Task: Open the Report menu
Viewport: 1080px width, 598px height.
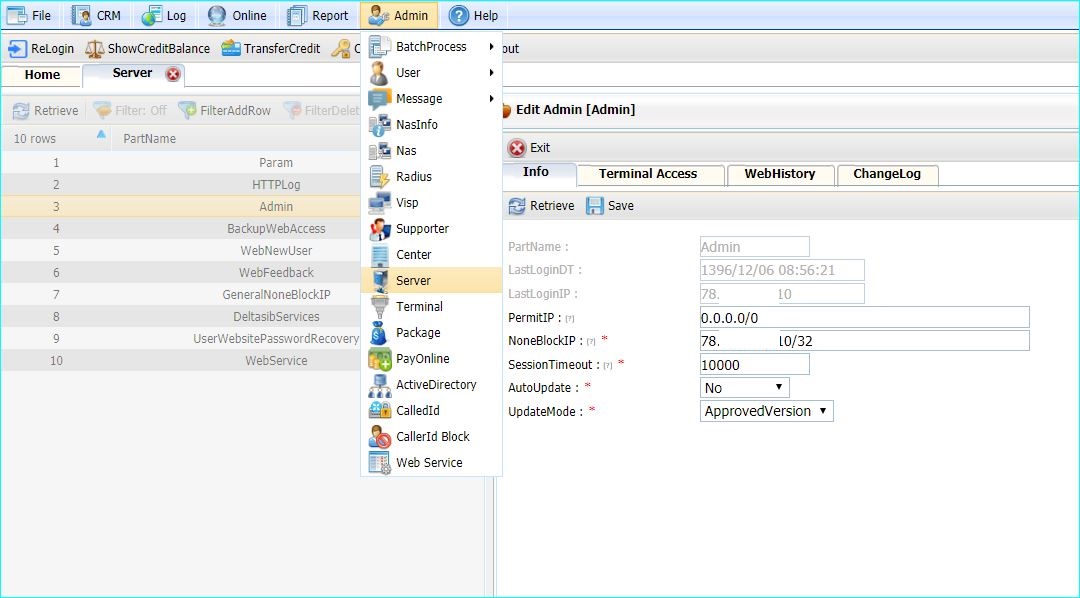Action: pyautogui.click(x=318, y=16)
